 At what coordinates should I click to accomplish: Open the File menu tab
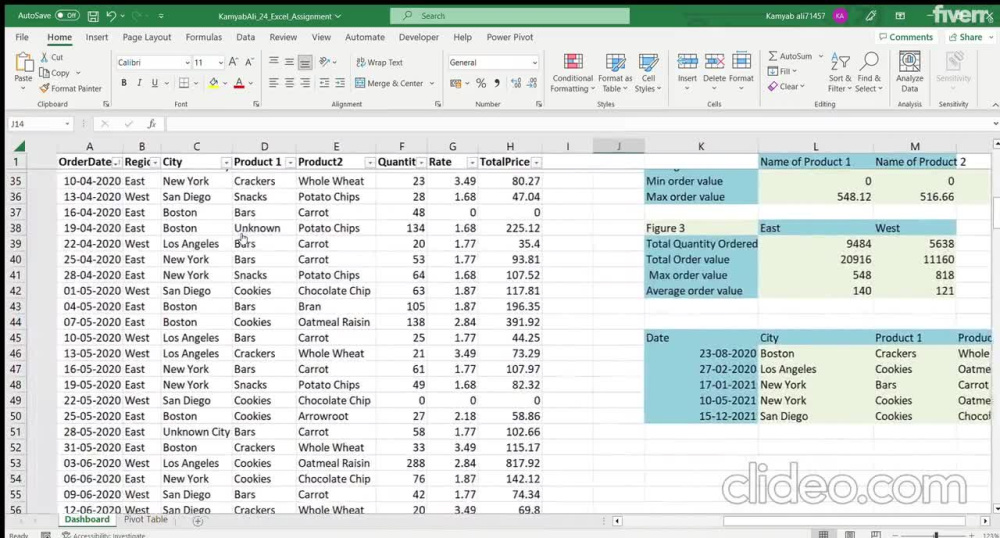tap(22, 37)
